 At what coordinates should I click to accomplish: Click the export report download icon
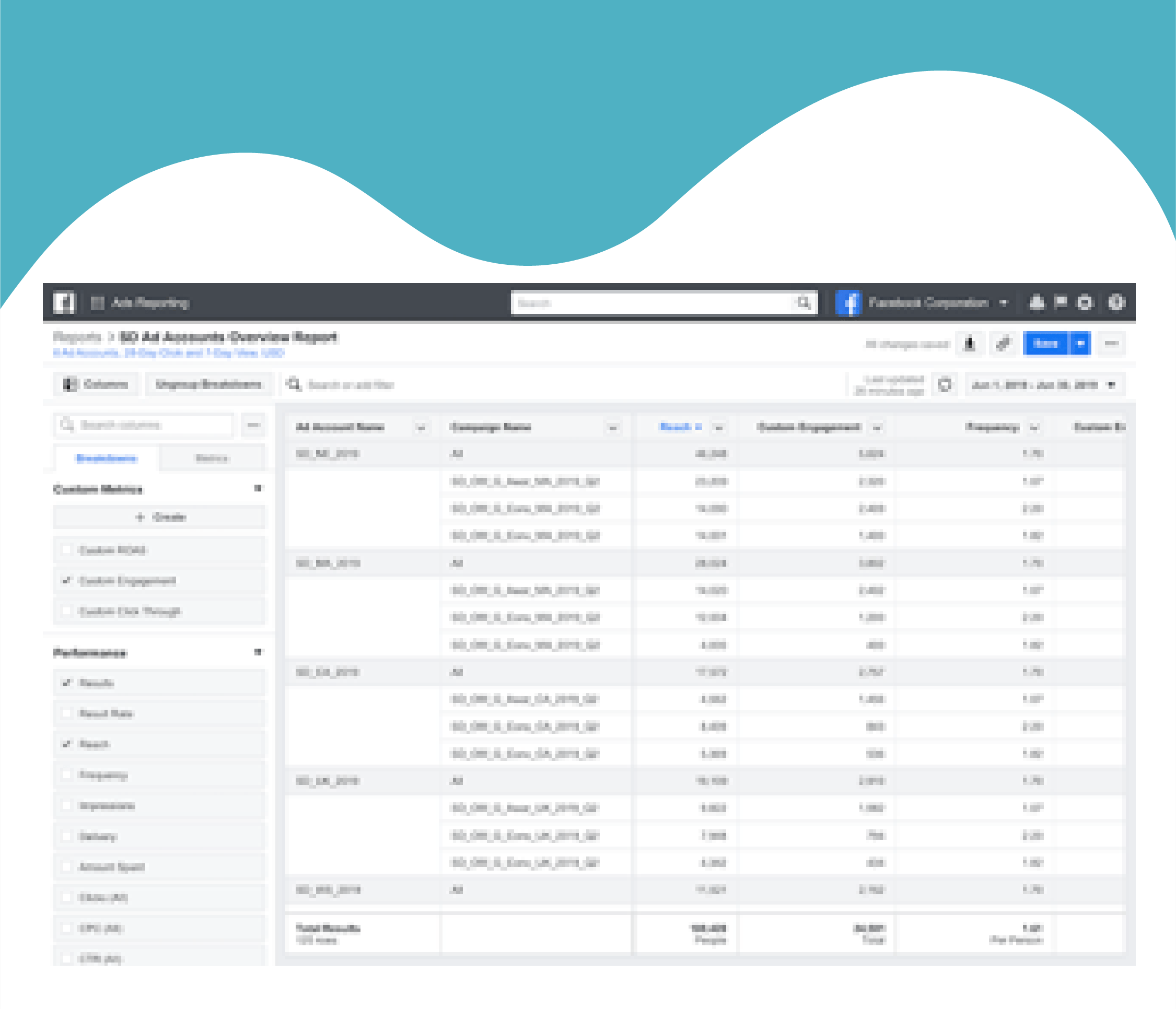point(970,343)
